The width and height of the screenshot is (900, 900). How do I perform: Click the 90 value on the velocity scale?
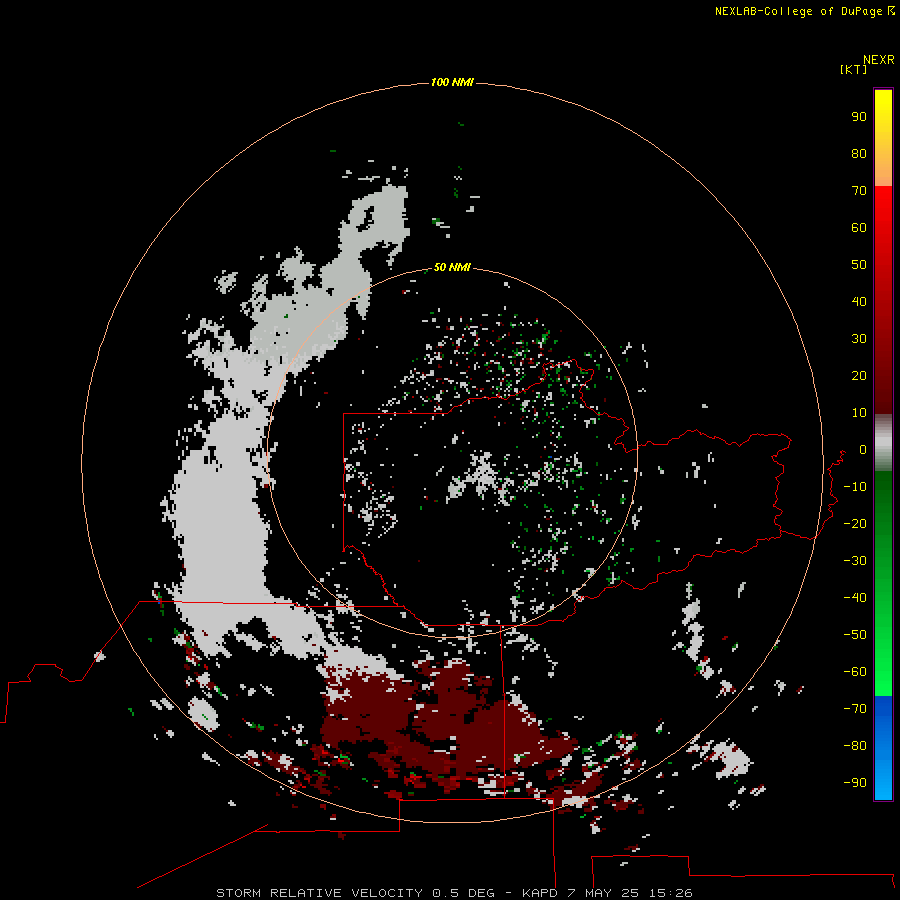[x=859, y=117]
